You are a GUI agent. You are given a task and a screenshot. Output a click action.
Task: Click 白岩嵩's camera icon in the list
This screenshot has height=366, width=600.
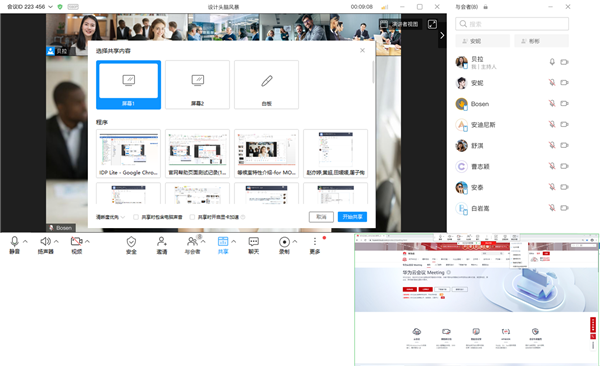pos(564,208)
